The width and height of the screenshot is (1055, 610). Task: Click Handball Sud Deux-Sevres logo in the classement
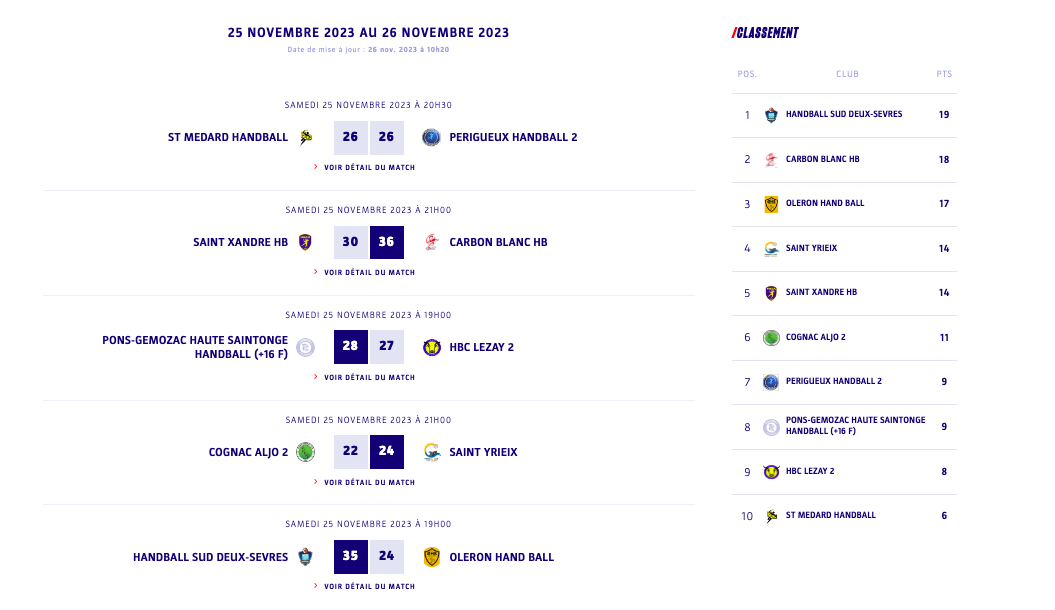tap(771, 115)
